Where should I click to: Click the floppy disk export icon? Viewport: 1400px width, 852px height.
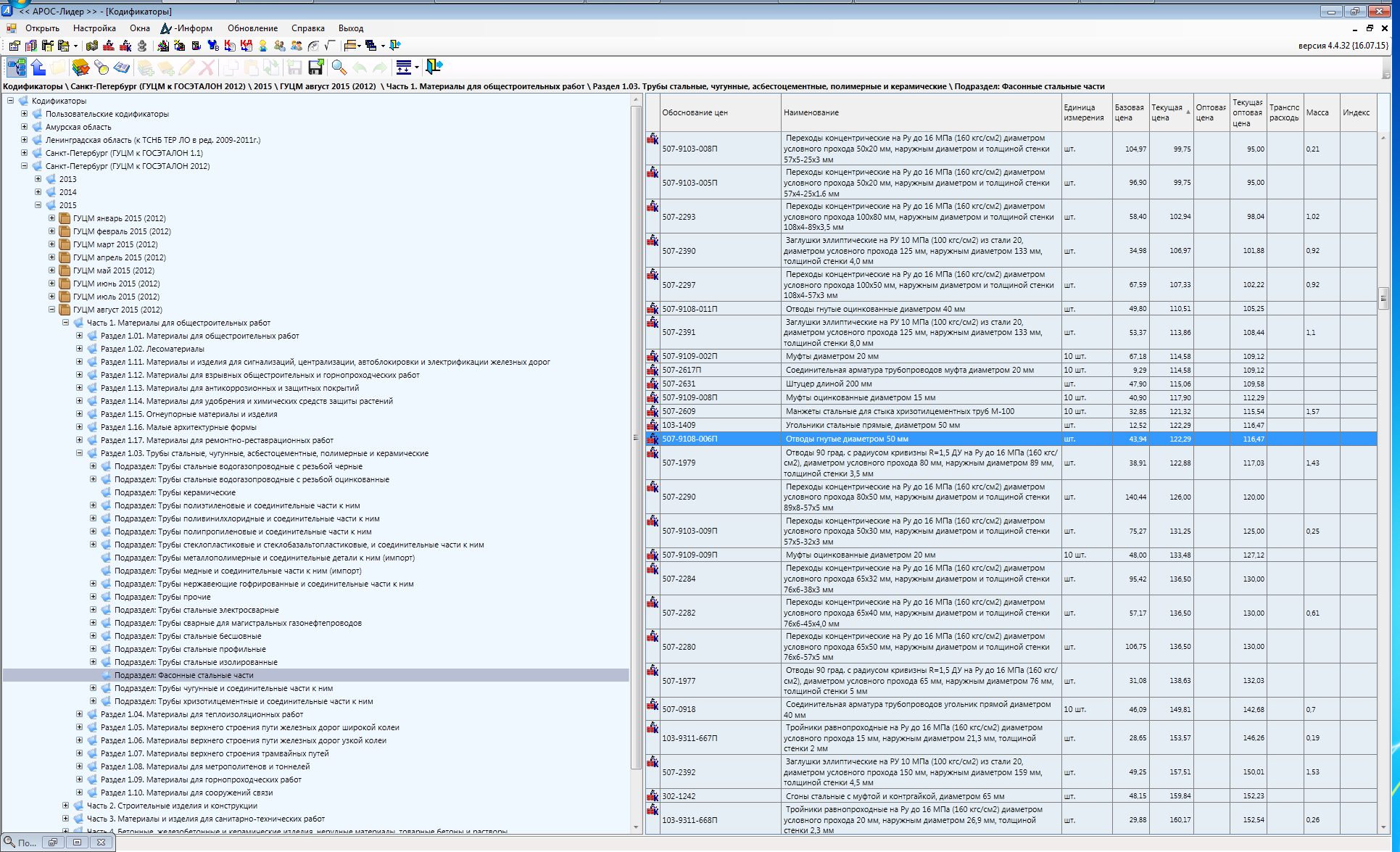pyautogui.click(x=316, y=67)
